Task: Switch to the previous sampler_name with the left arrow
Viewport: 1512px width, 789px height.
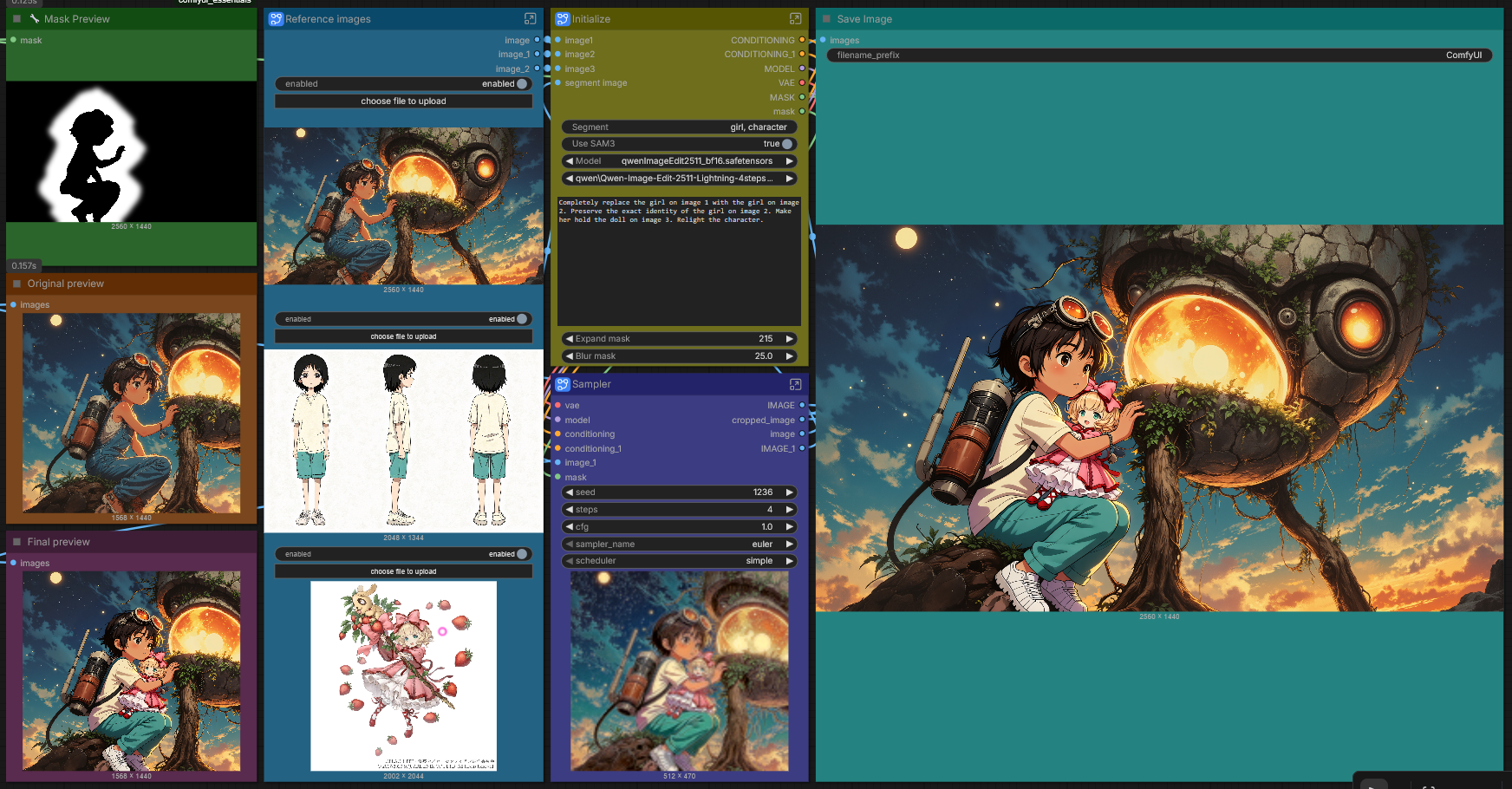Action: point(569,544)
